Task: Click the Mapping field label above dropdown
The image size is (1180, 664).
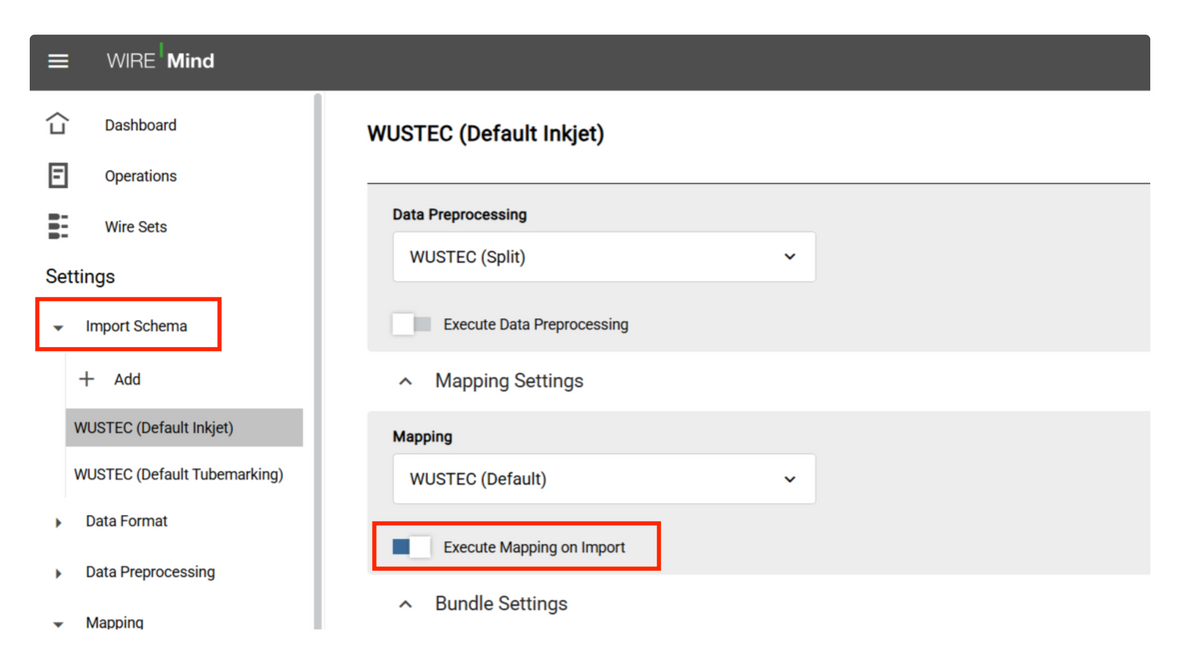Action: click(422, 437)
